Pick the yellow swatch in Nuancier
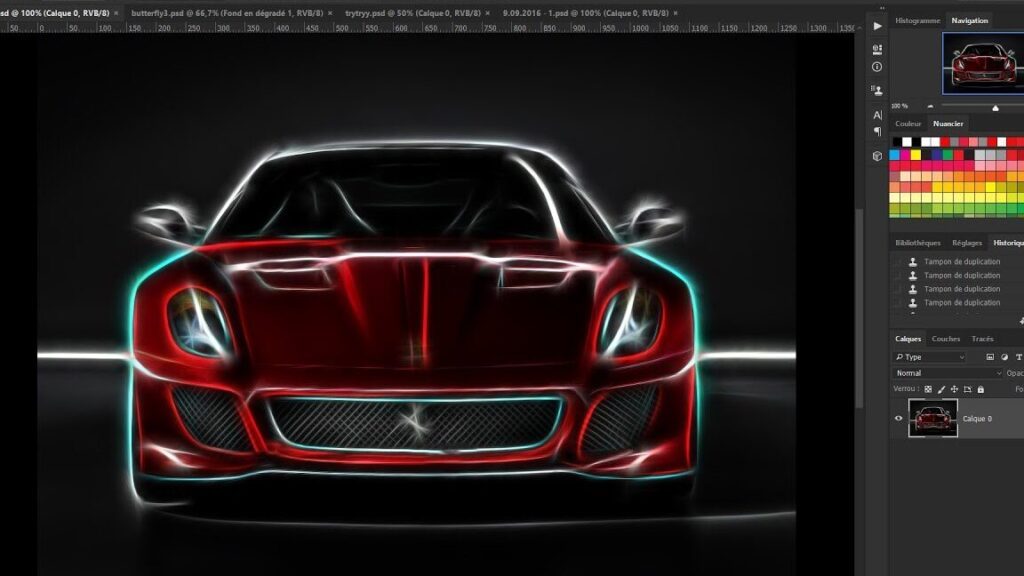This screenshot has width=1024, height=576. click(x=916, y=155)
